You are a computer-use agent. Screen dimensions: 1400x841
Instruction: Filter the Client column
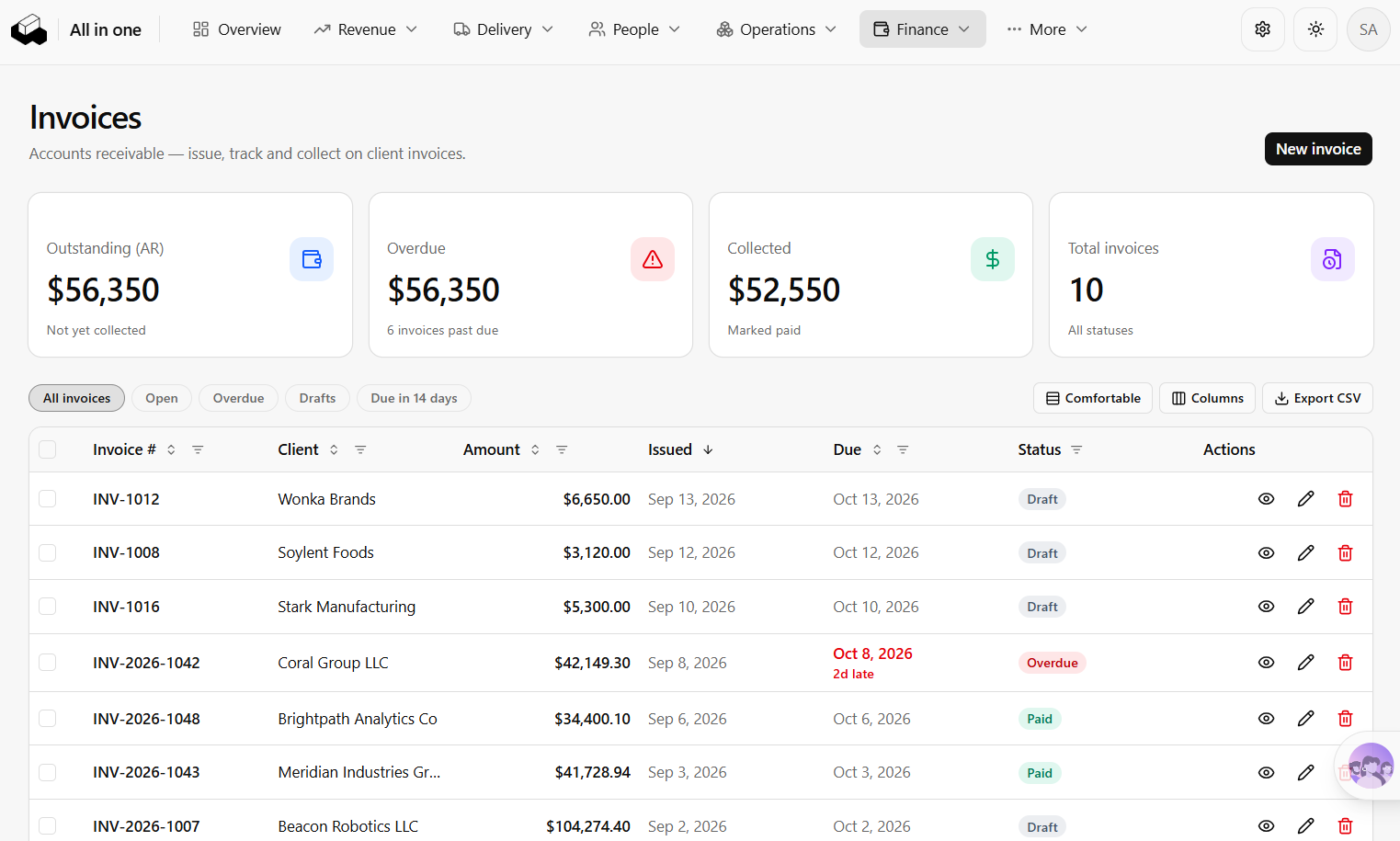(360, 449)
